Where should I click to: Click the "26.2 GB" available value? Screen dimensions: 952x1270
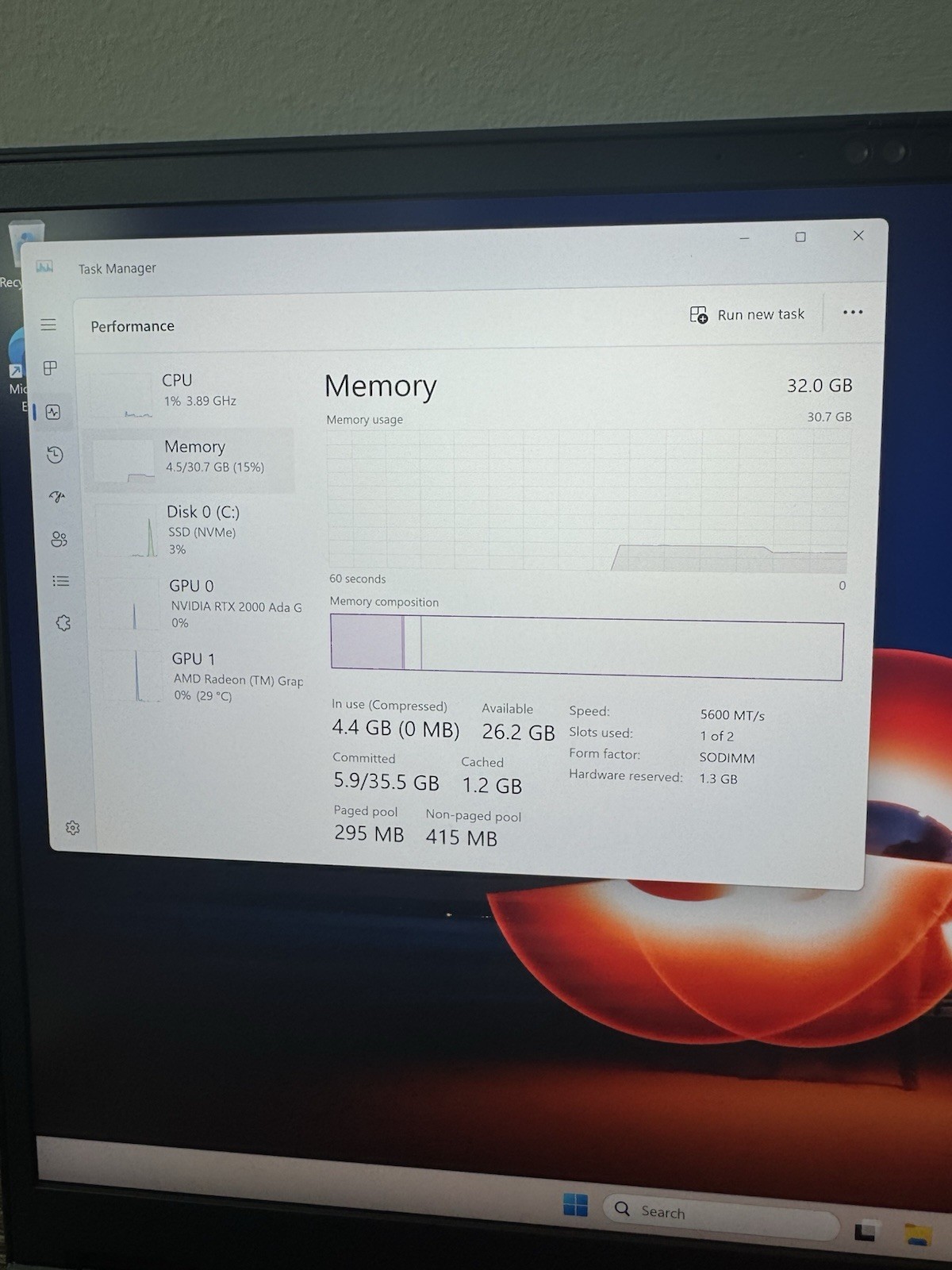coord(518,732)
